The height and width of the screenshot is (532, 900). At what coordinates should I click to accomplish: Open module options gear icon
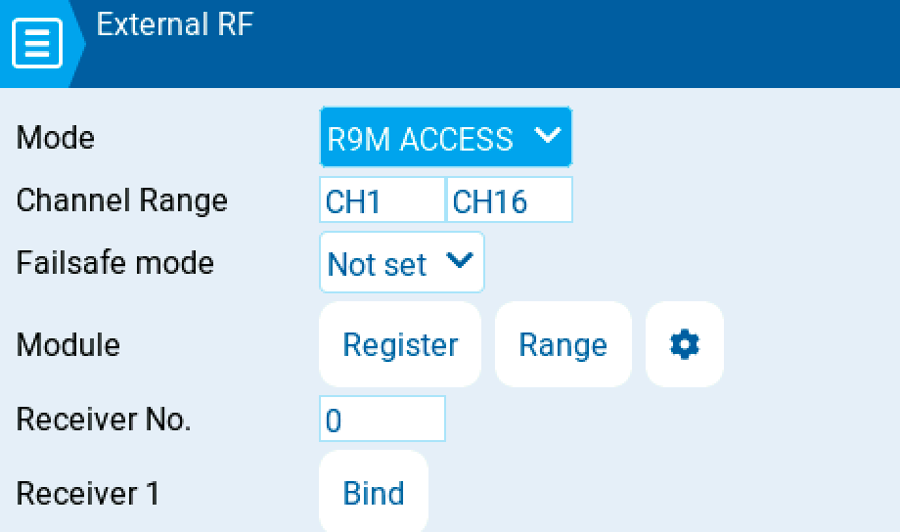pyautogui.click(x=684, y=345)
